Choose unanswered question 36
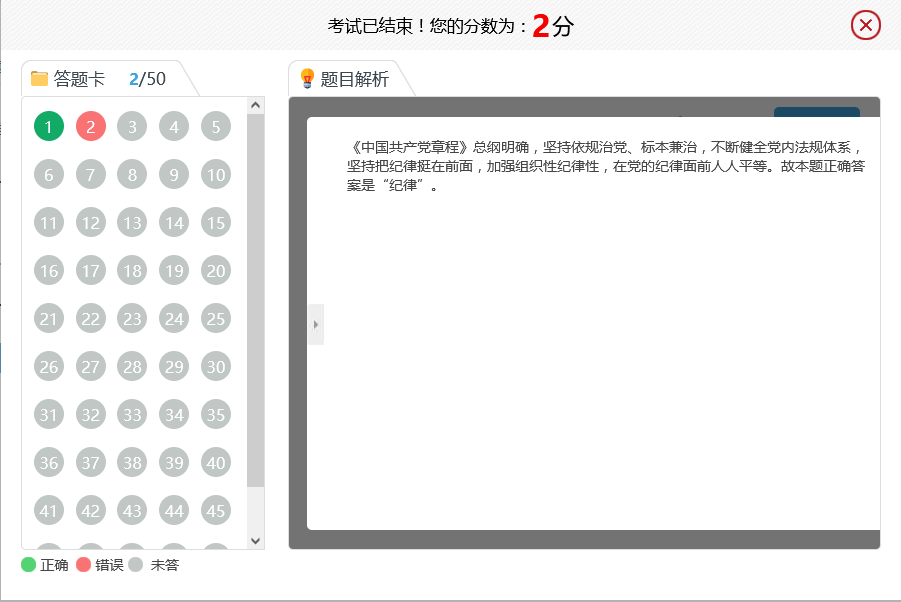This screenshot has height=602, width=901. pos(49,462)
